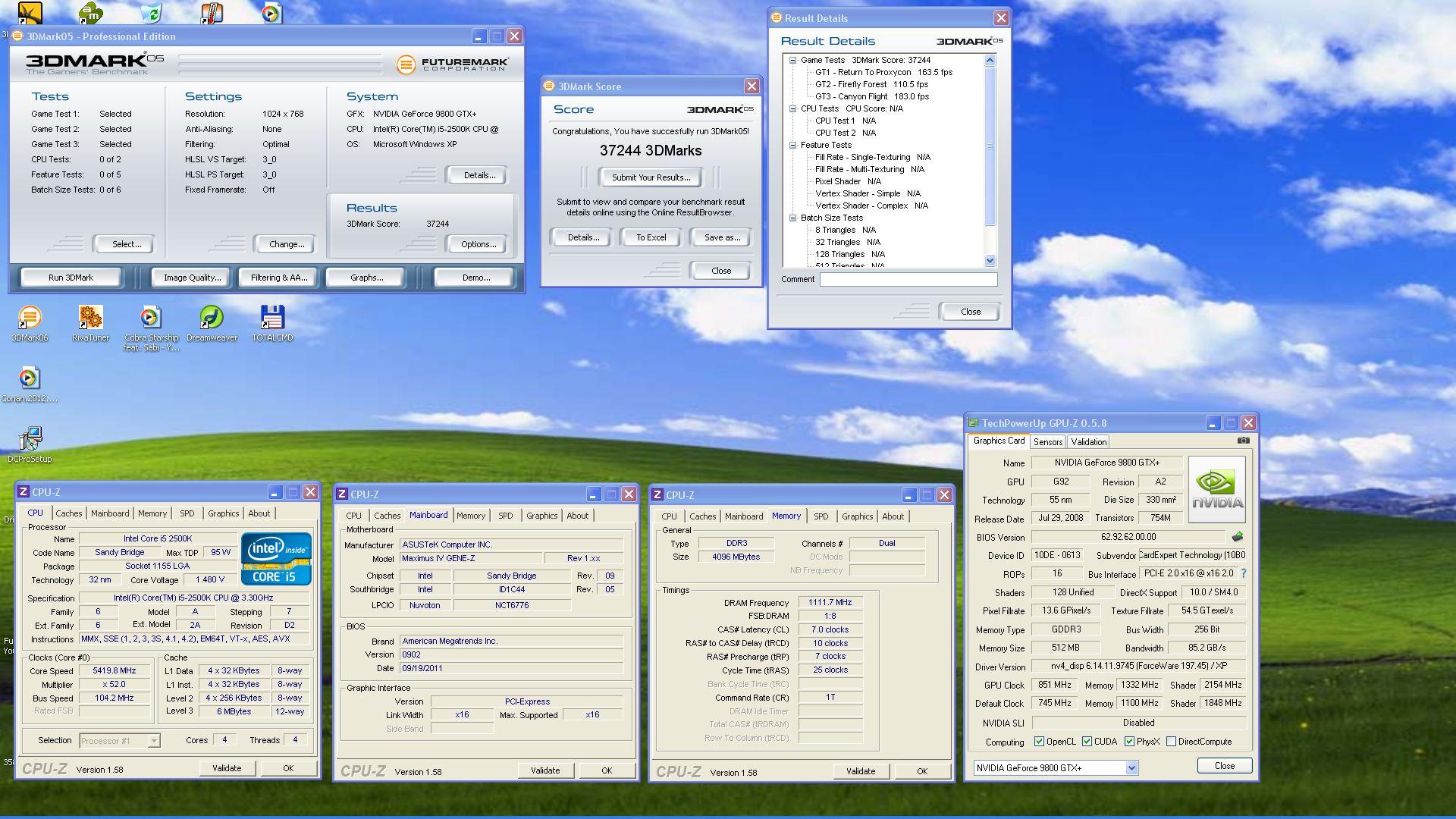Toggle the CUDA checkbox in GPU-Z
Screen dimensions: 1456x819
point(1087,742)
